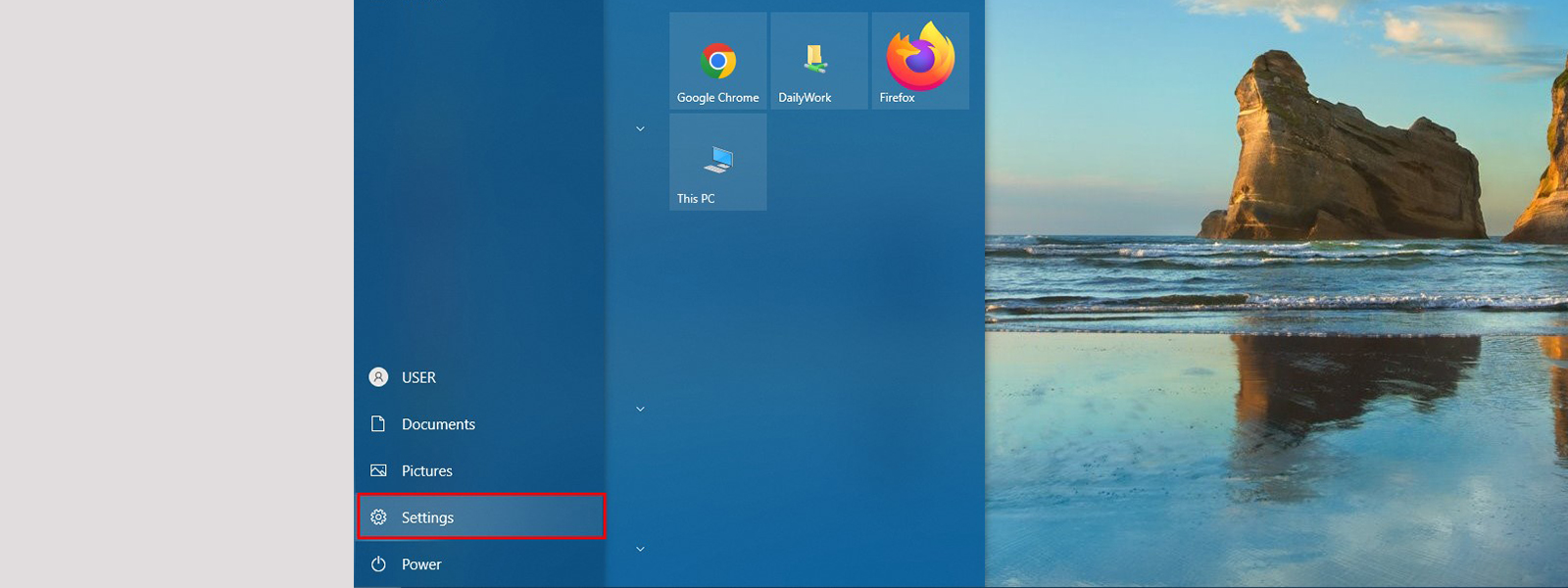1568x588 pixels.
Task: Open the Google Chrome tile icon
Action: pyautogui.click(x=718, y=61)
